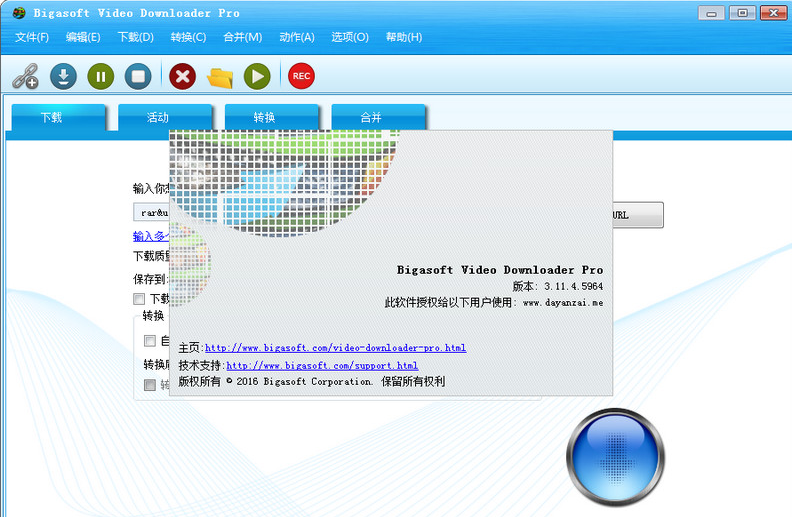Click the about dialog mosaic splash image

(x=284, y=183)
